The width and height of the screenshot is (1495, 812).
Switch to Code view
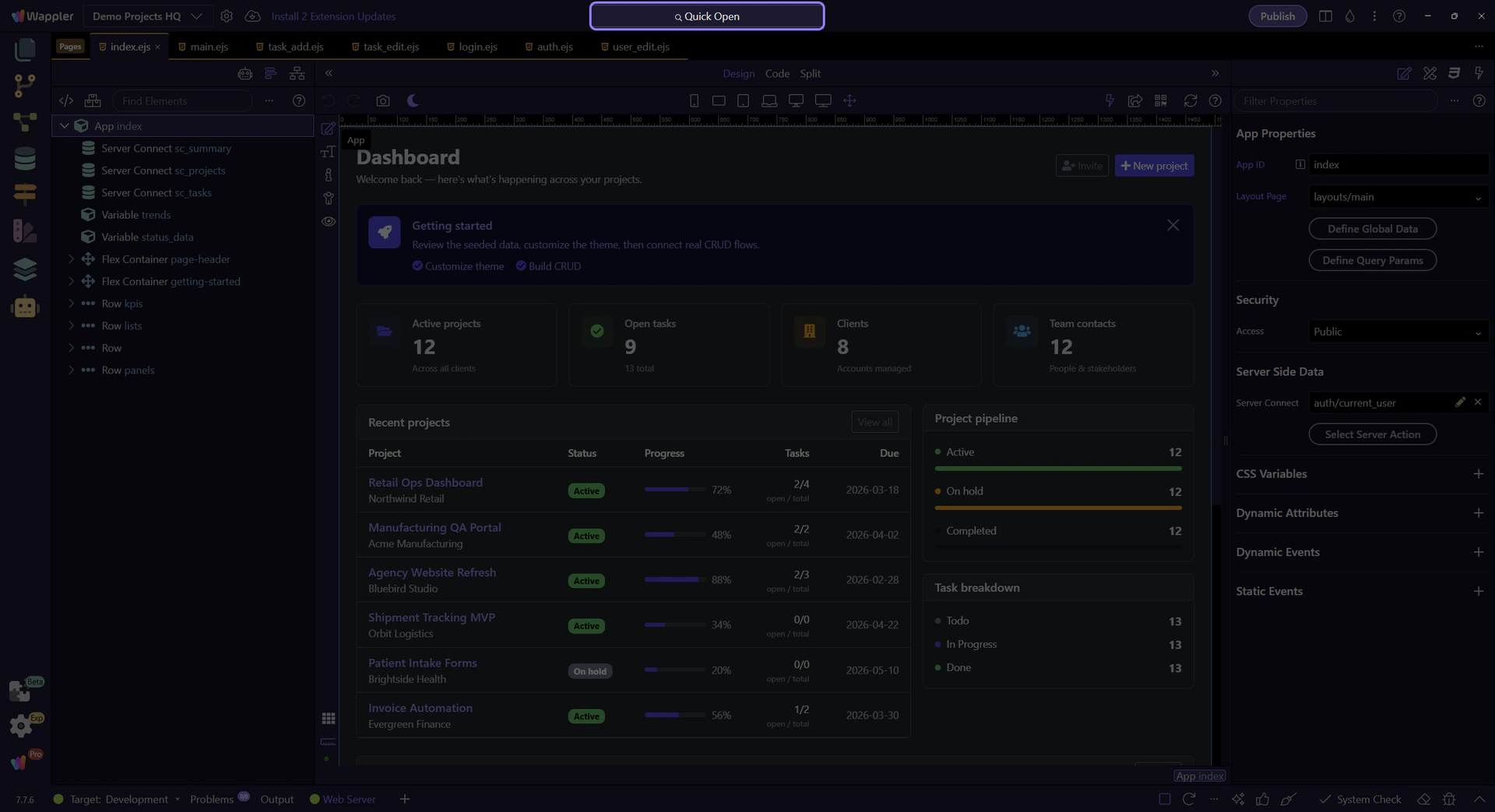[x=776, y=74]
